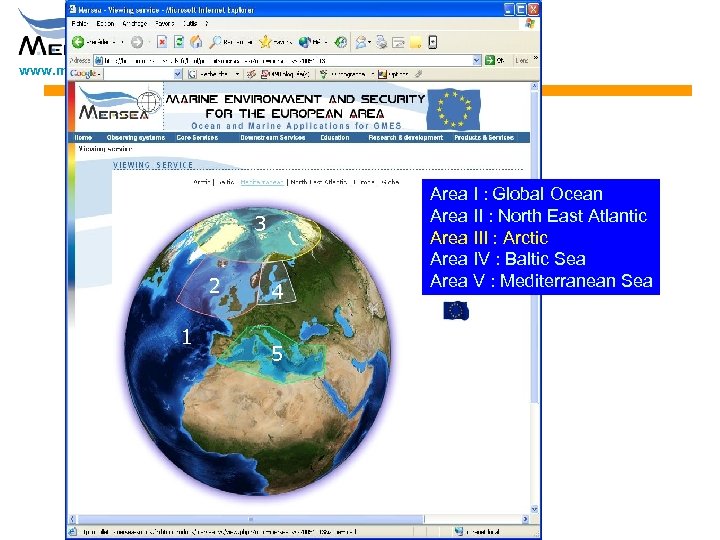Click the yellow note icon in toolbar
Viewport: 720px width, 540px height.
point(416,42)
